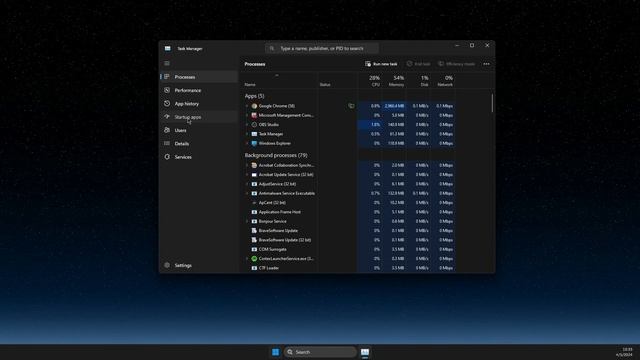Click the process list vertical scrollbar

pyautogui.click(x=492, y=103)
